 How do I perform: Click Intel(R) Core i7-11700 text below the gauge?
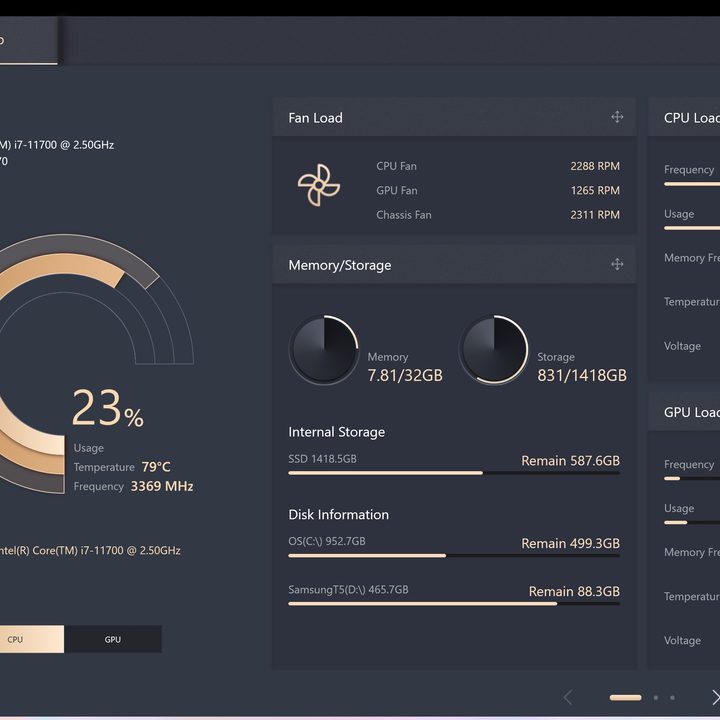[90, 550]
